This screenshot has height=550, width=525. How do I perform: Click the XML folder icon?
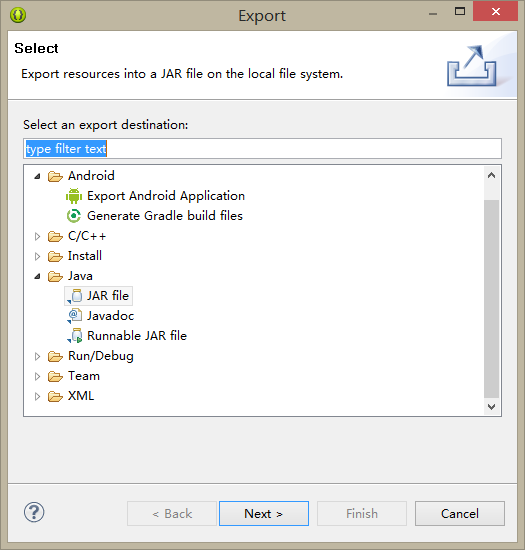55,396
